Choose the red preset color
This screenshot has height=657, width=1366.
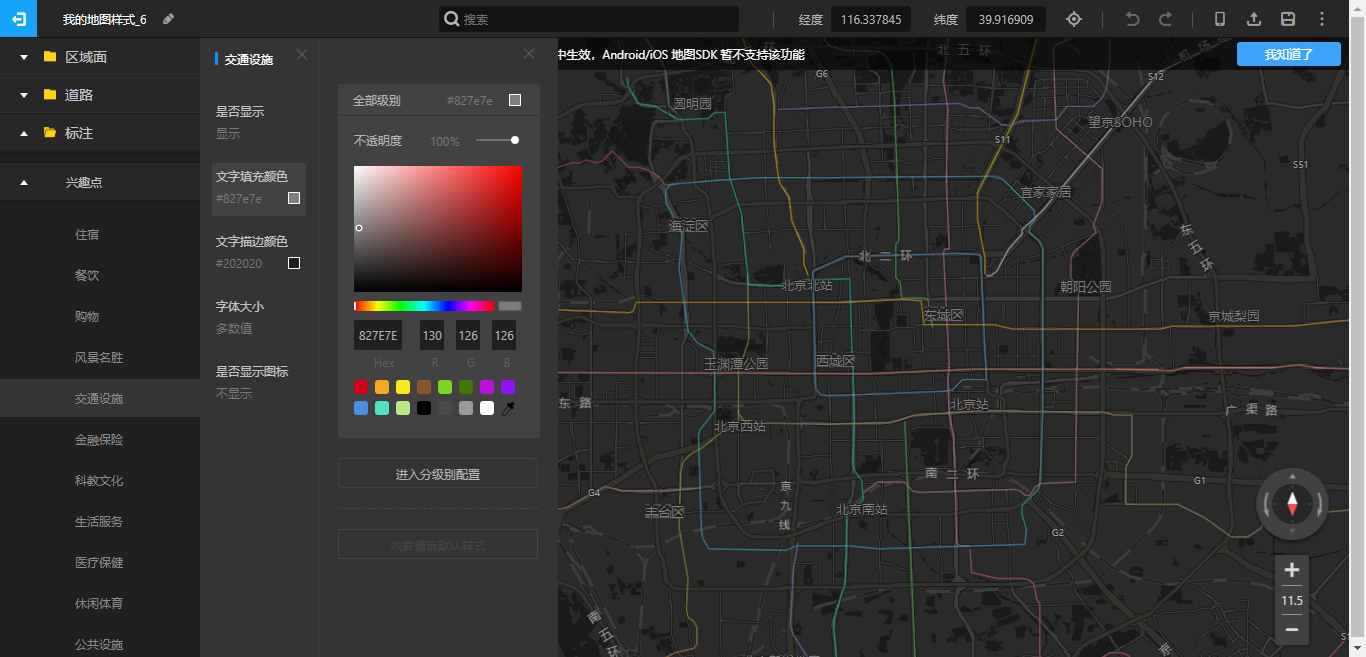click(x=361, y=387)
